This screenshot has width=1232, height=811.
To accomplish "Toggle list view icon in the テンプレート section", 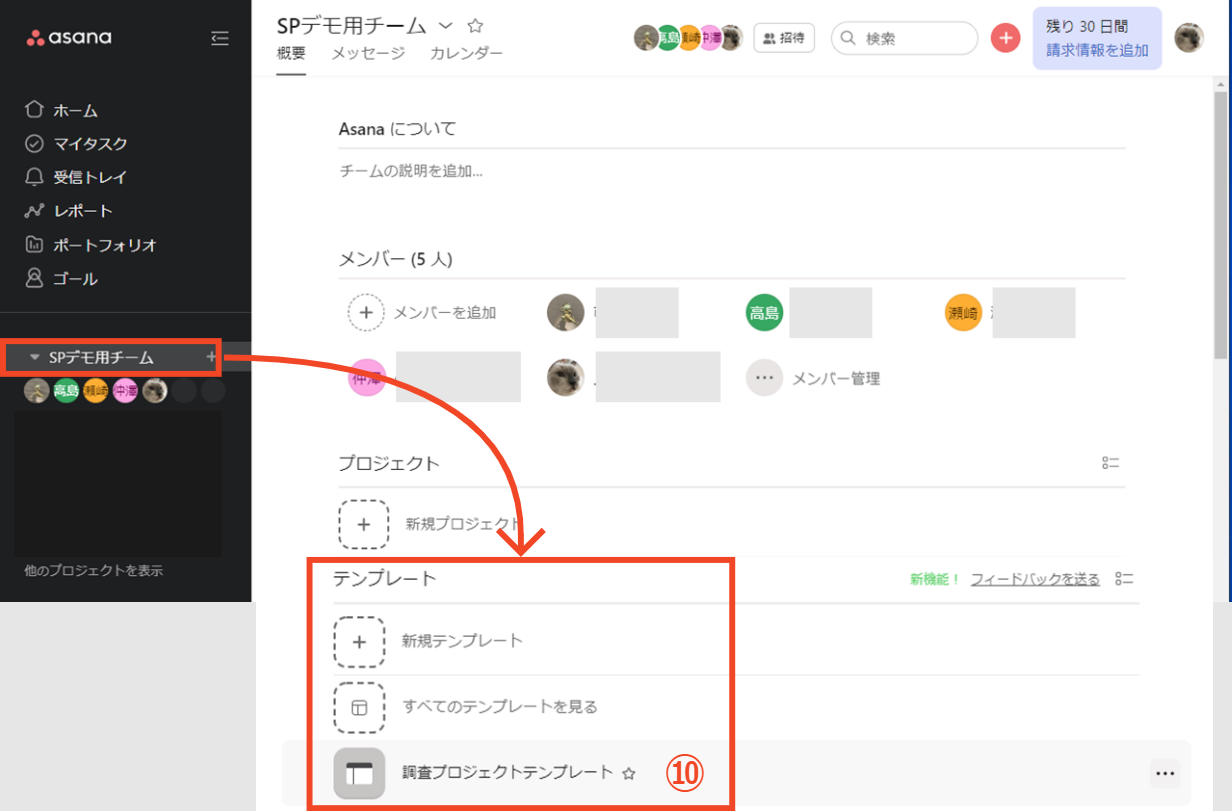I will 1124,579.
